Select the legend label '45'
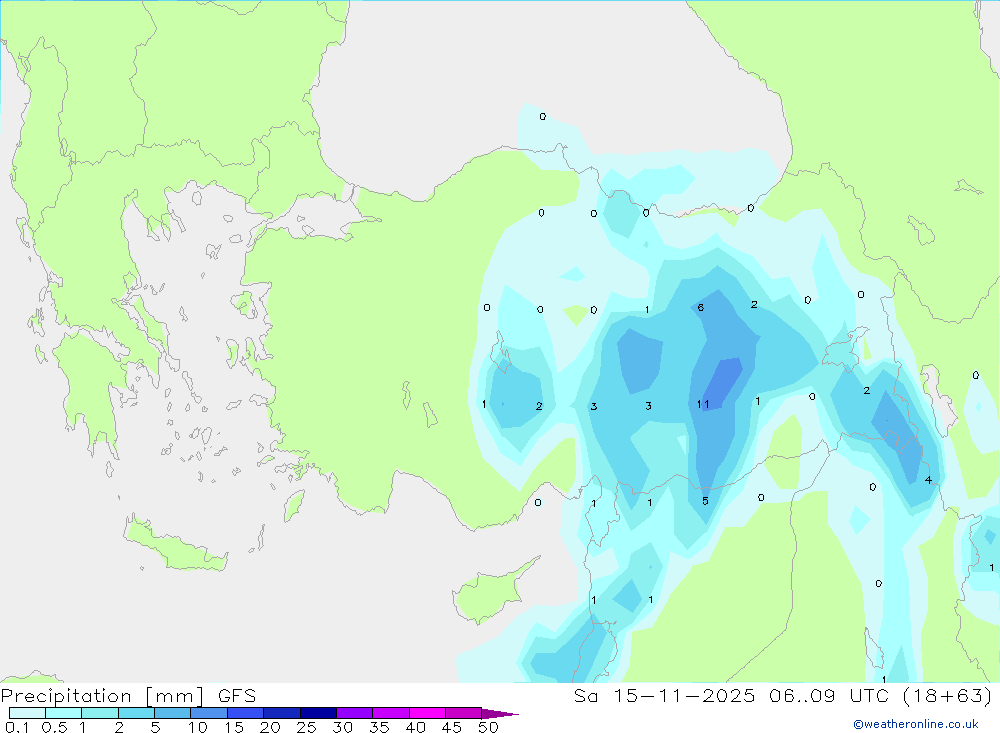Screen dimensions: 1000x733 (x=452, y=727)
